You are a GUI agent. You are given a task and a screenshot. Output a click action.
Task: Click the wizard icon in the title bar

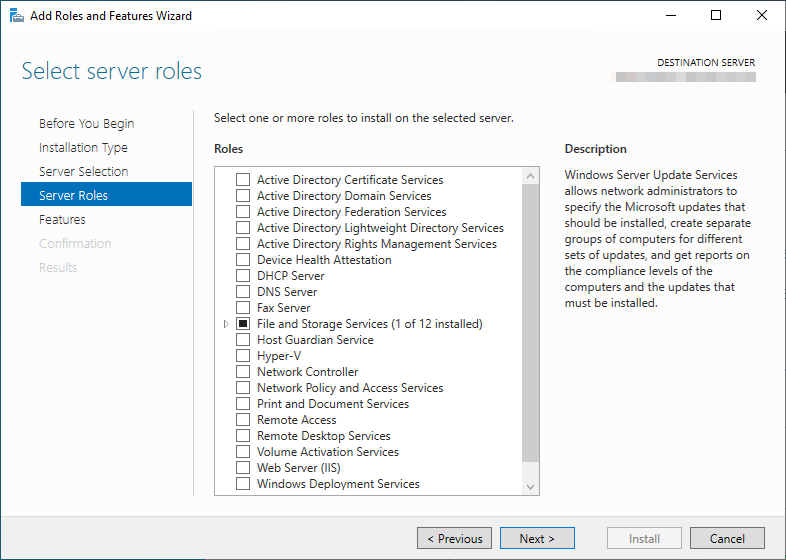tap(17, 16)
